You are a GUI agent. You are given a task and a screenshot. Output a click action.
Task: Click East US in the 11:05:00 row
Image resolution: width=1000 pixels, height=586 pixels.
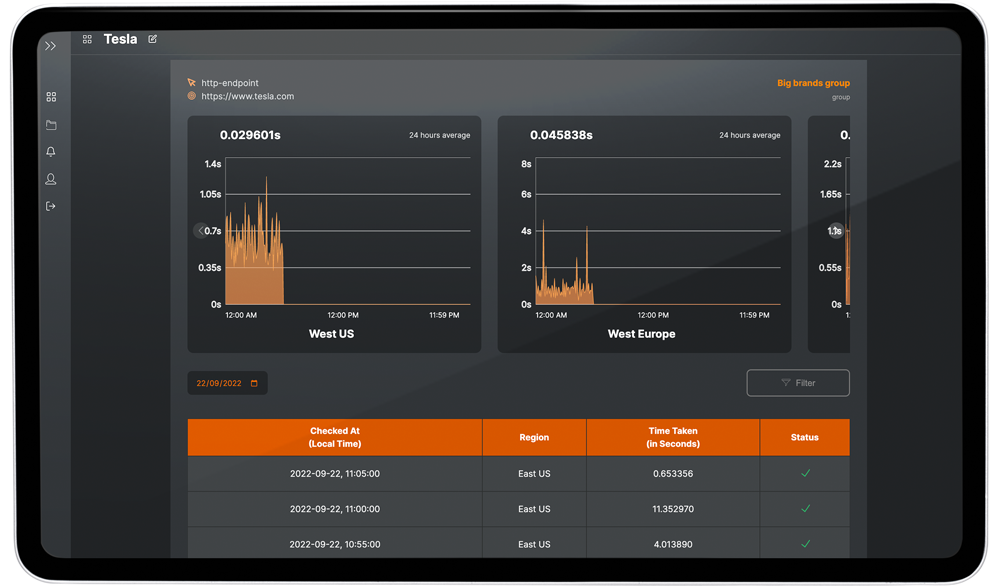coord(534,474)
